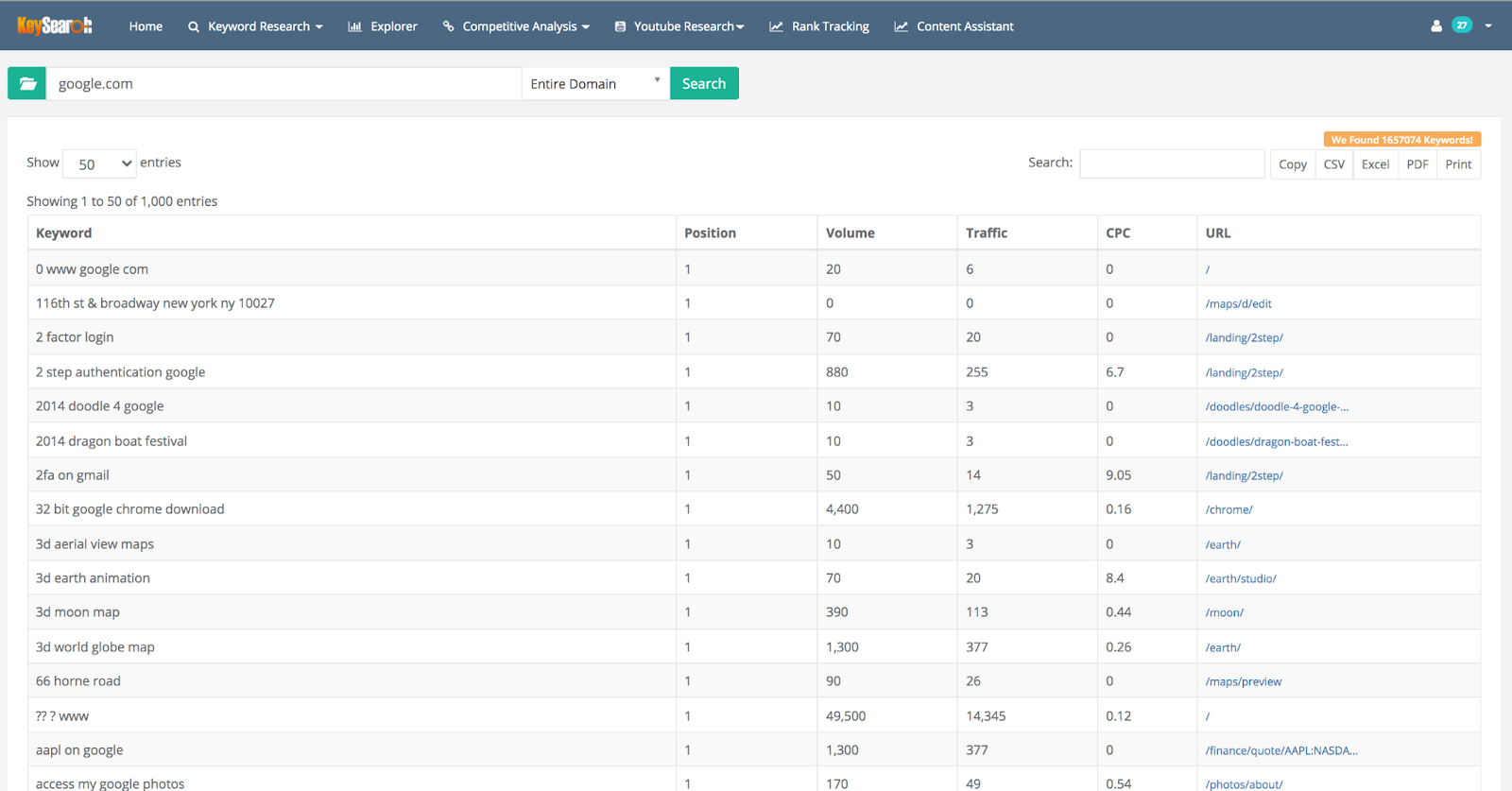Viewport: 1512px width, 791px height.
Task: Select keyword 'access my google photos'
Action: 110,783
